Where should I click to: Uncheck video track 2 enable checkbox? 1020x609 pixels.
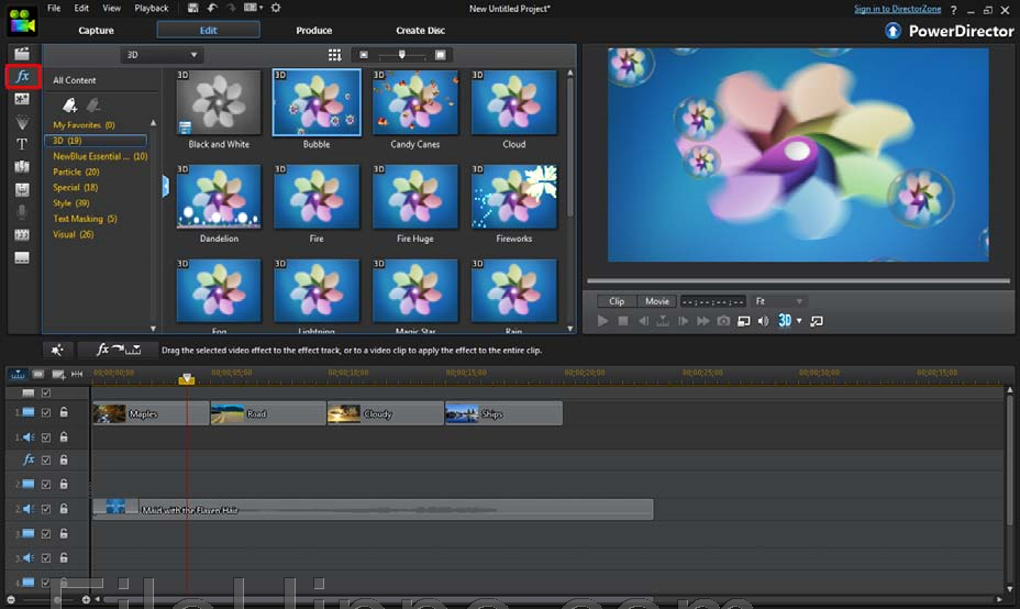[x=46, y=484]
